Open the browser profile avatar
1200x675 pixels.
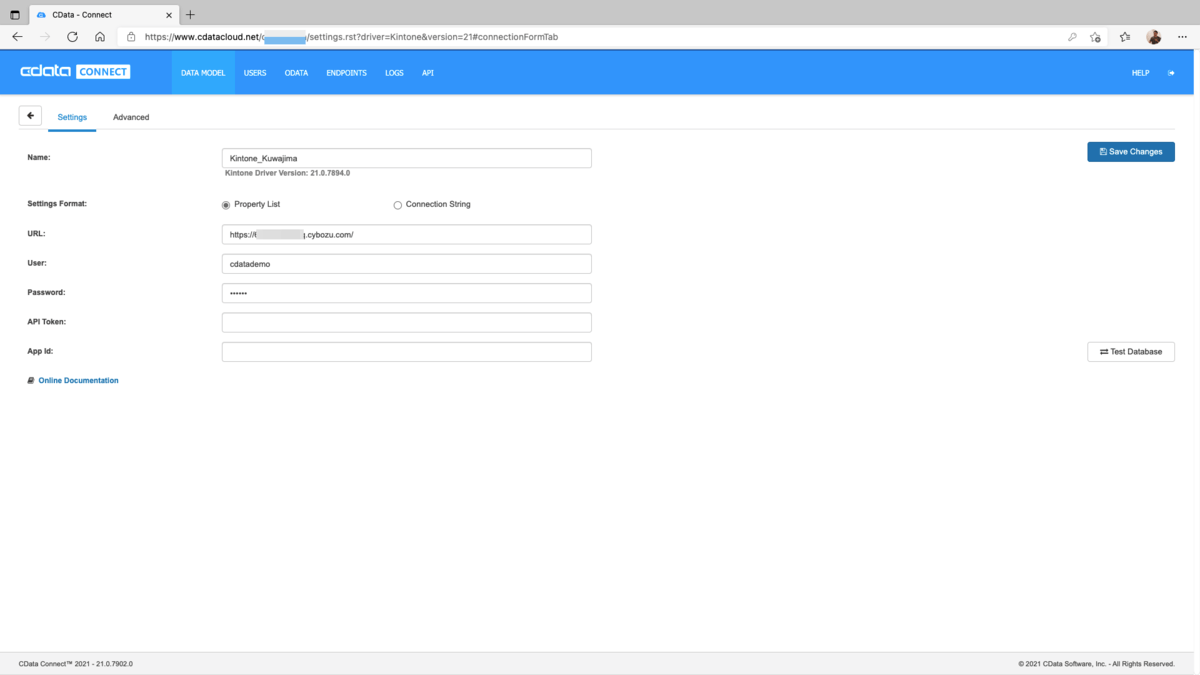click(x=1154, y=37)
